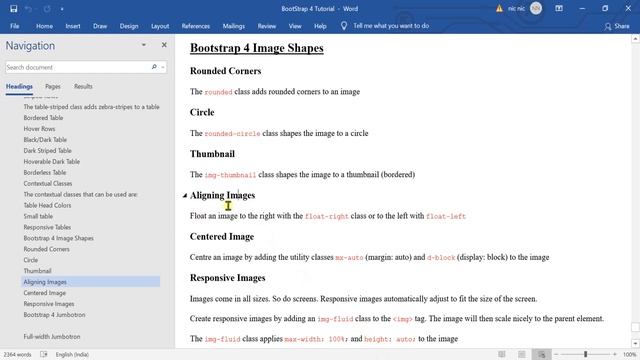Open the search options dropdown arrow
This screenshot has width=640, height=360.
[163, 67]
